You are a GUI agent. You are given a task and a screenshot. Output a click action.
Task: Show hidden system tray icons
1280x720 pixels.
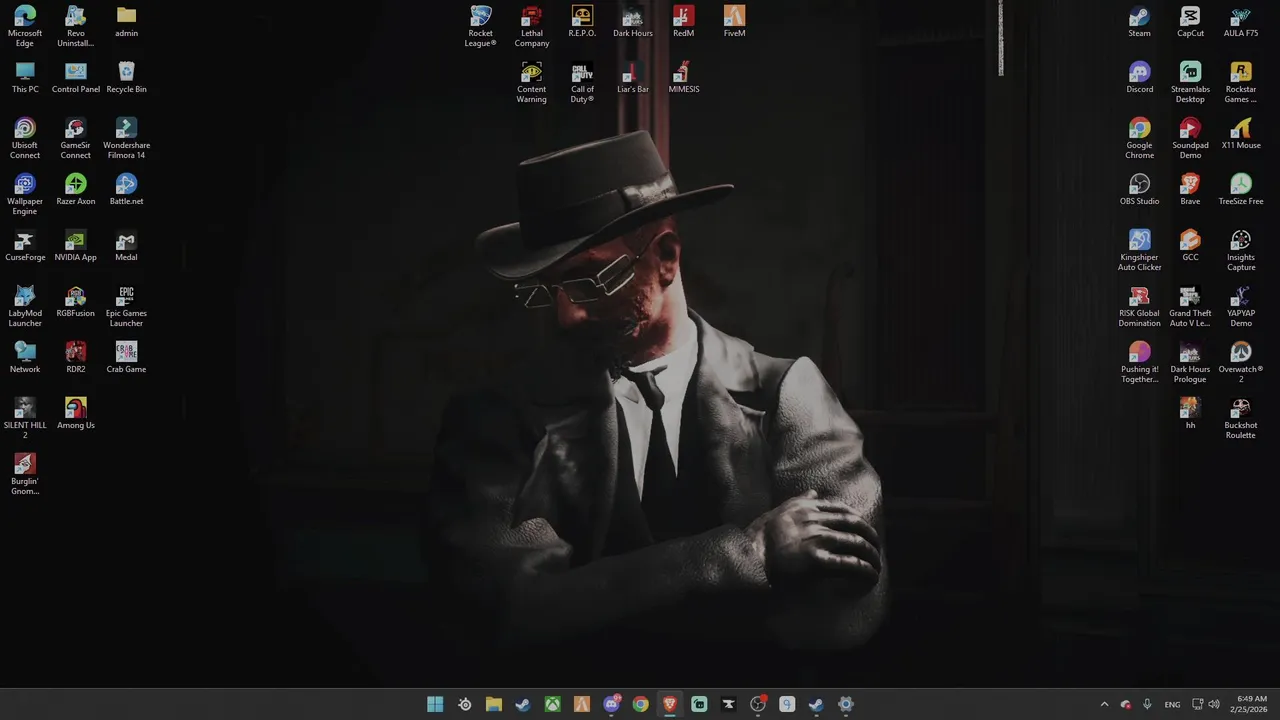[x=1104, y=704]
